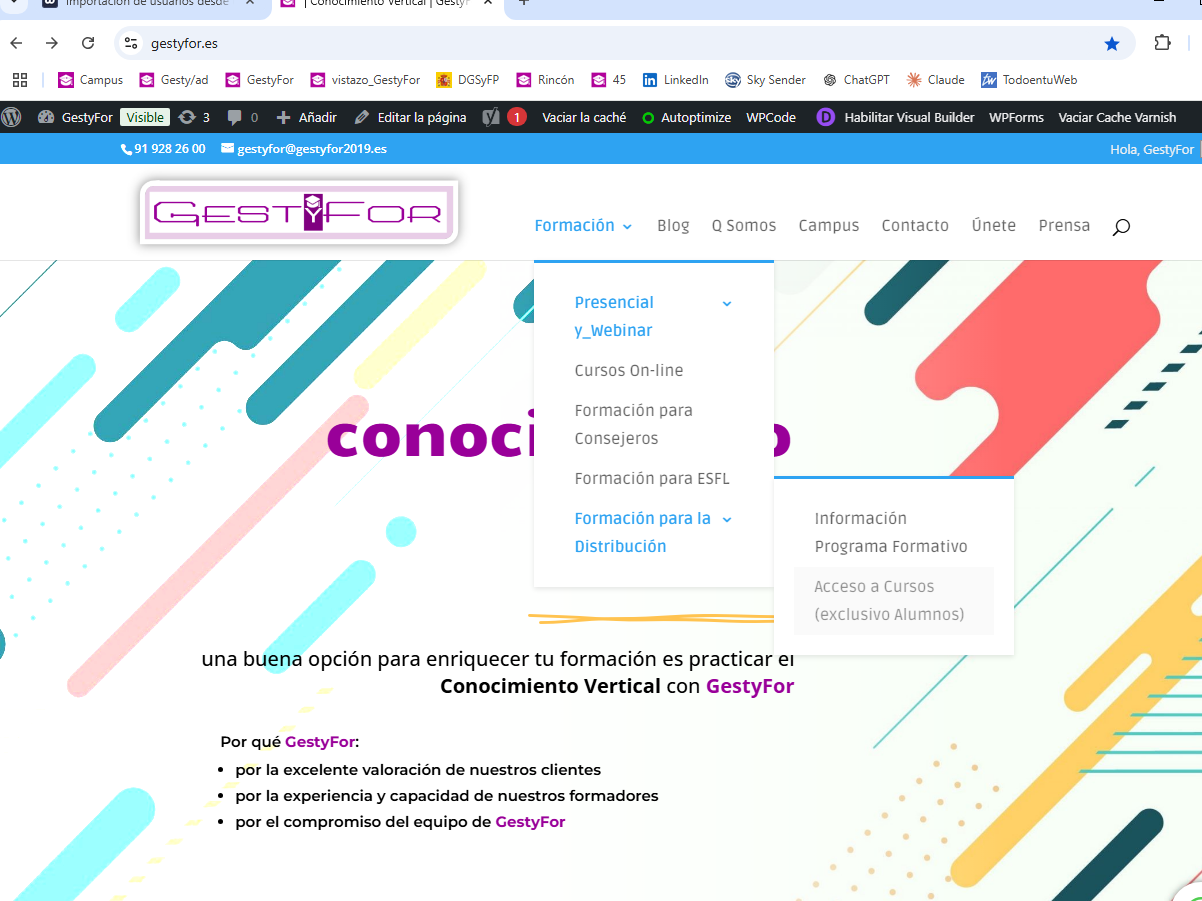Screen dimensions: 1202x901
Task: Open WPForms in the admin bar
Action: (1016, 117)
